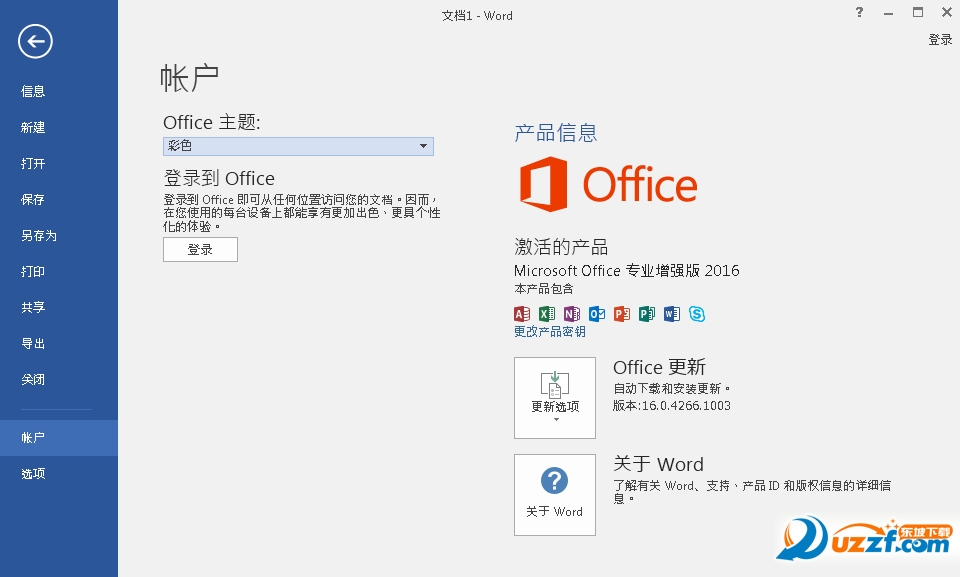Click the back arrow to exit Backstage
Viewport: 960px width, 577px height.
point(35,41)
